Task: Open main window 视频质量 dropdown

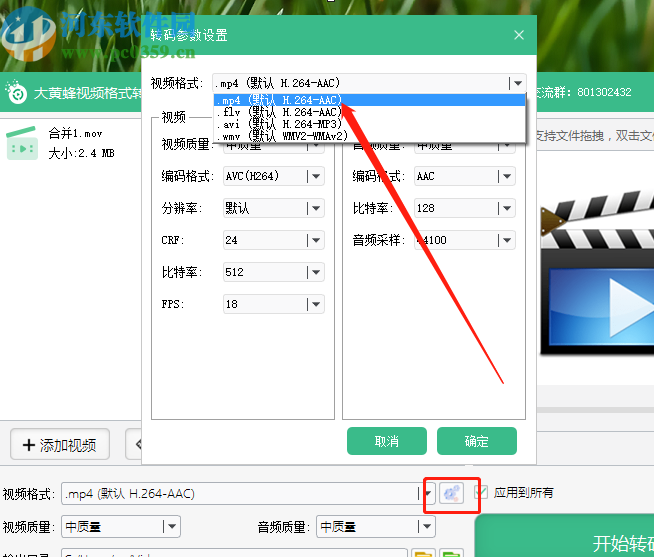Action: (121, 527)
